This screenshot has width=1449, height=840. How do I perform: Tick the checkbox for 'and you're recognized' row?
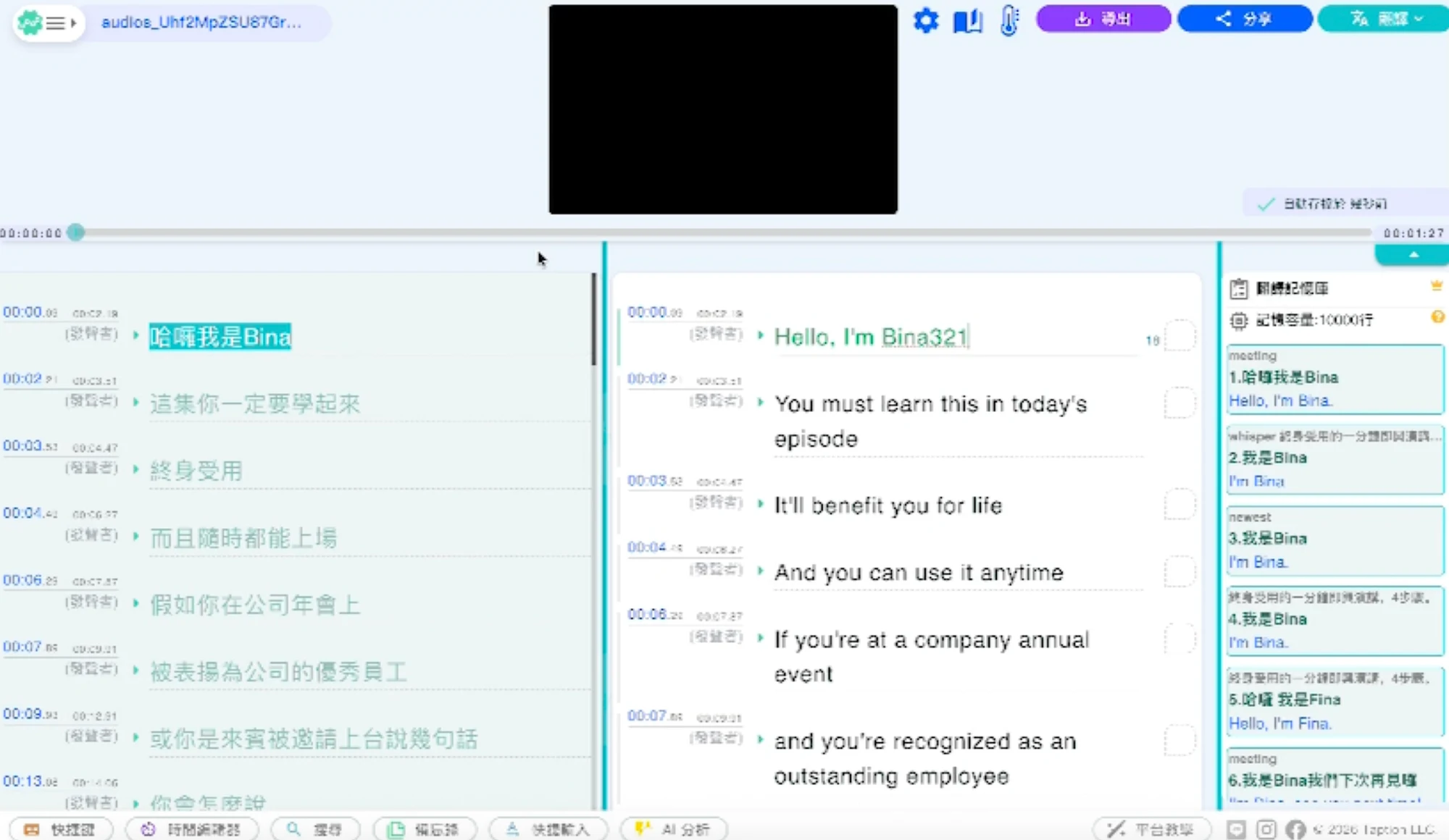coord(1179,740)
